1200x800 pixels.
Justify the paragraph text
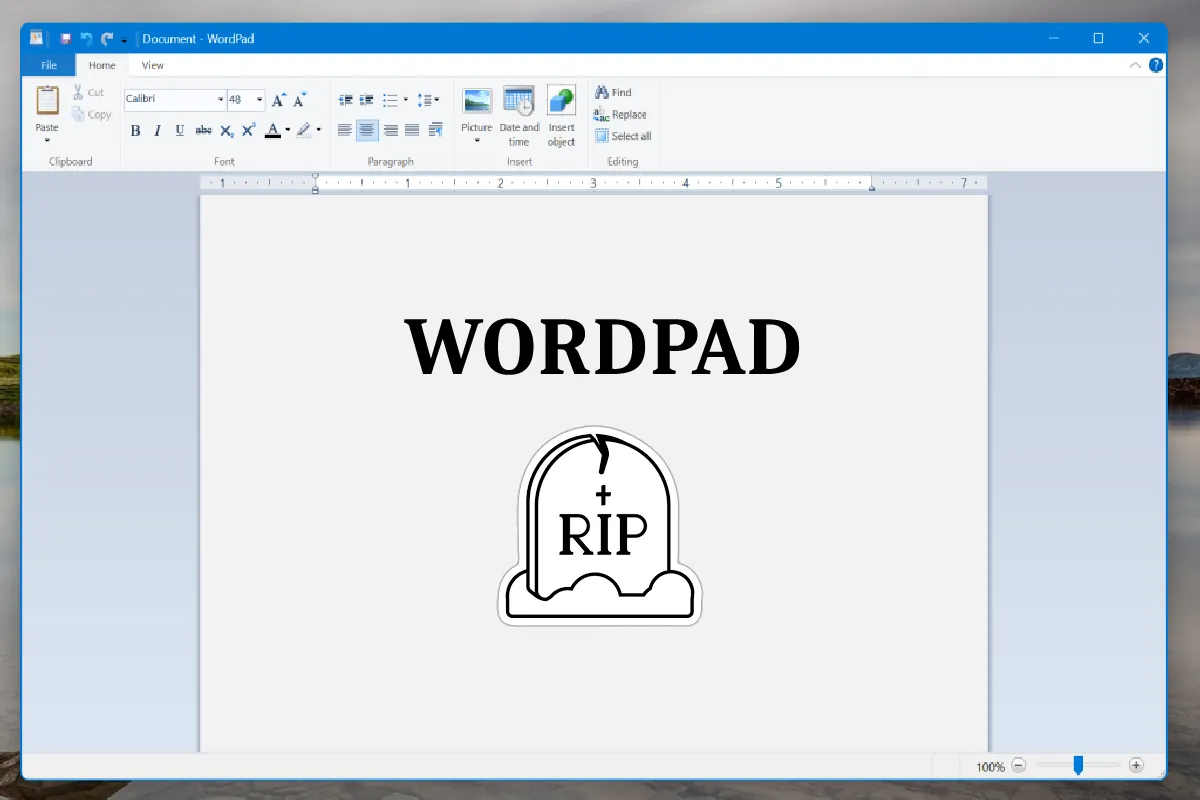(x=412, y=130)
